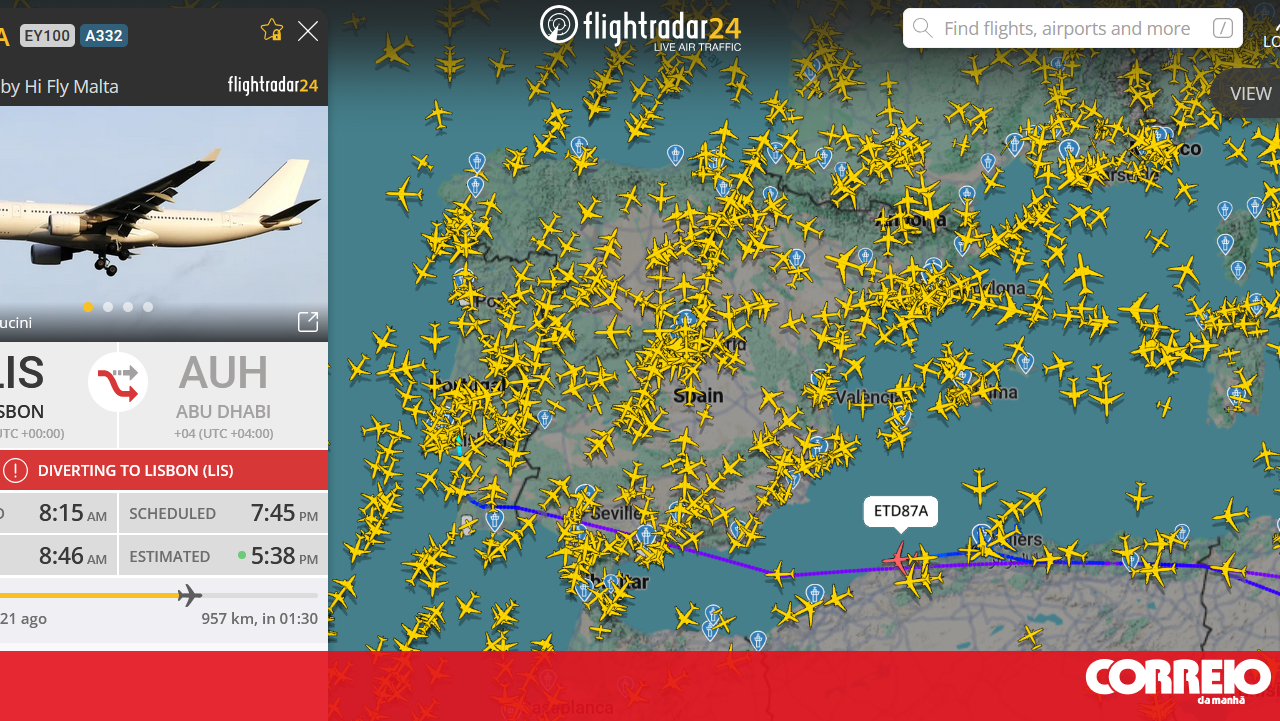Image resolution: width=1280 pixels, height=721 pixels.
Task: Add flight to favorites with star icon
Action: coord(271,30)
